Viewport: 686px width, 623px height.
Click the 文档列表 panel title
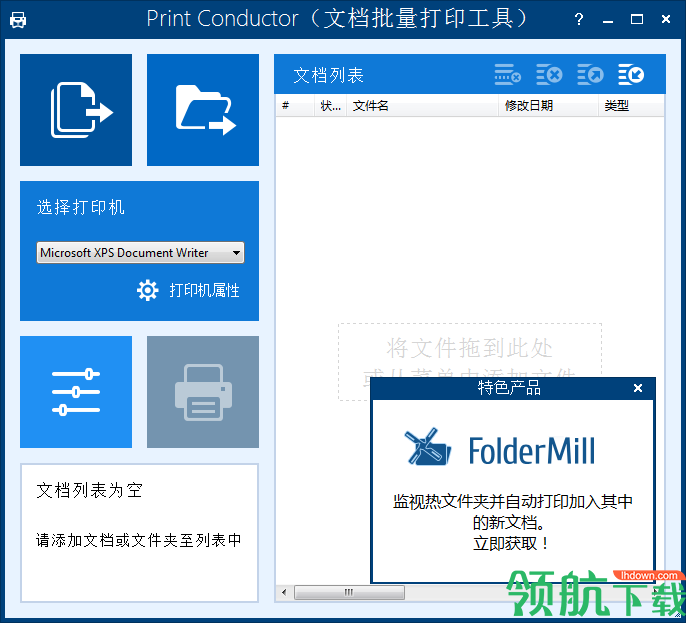click(329, 75)
